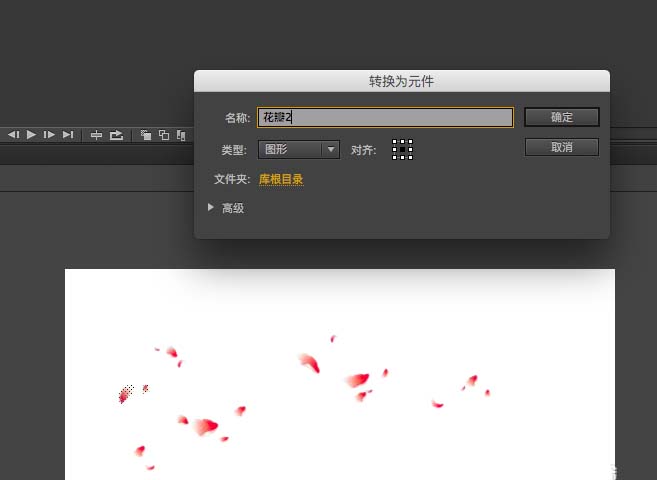This screenshot has height=480, width=657.
Task: Select the top-left 对齐 registration point
Action: click(395, 142)
